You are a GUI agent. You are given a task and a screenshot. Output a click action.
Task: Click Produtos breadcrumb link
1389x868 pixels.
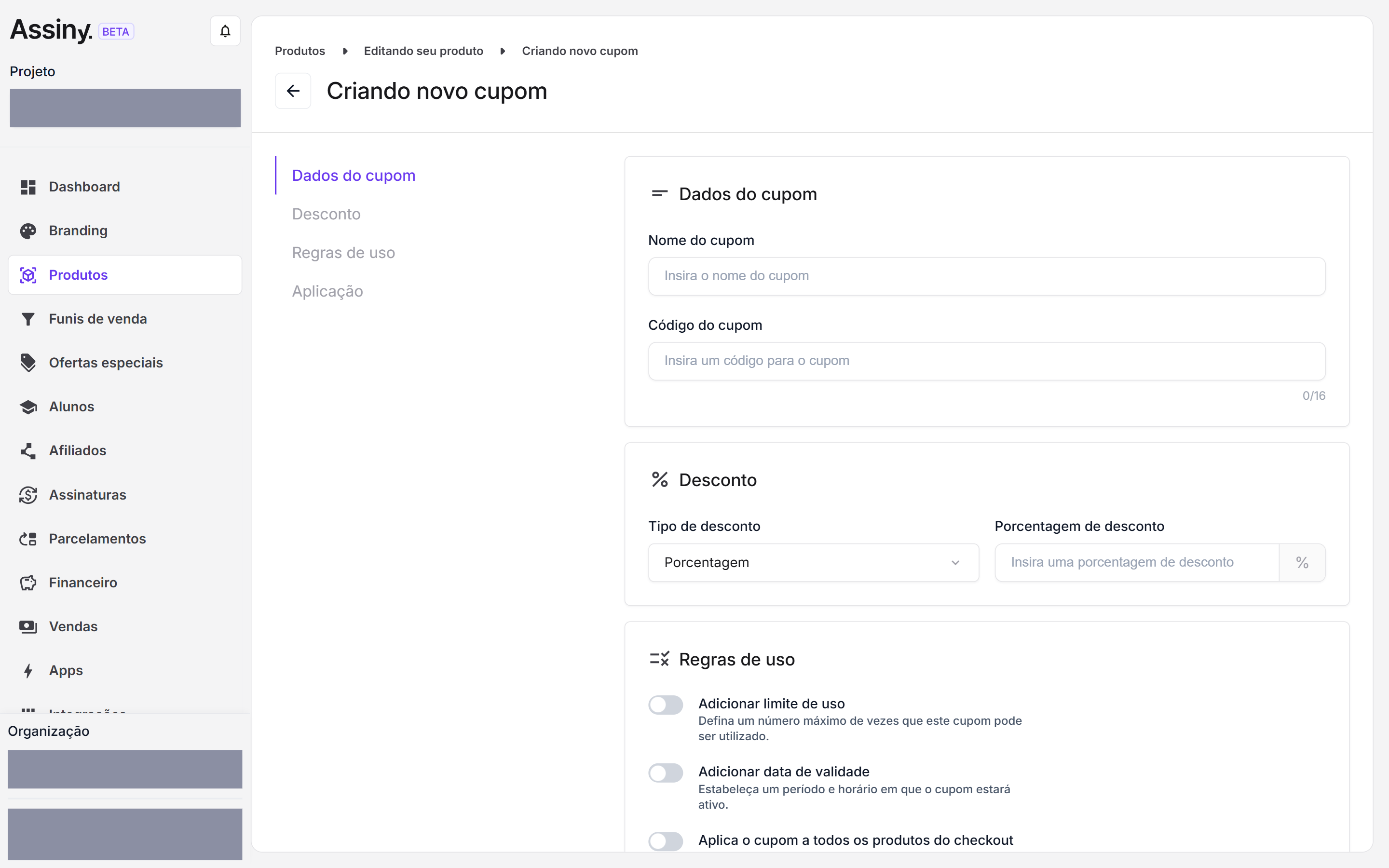[x=300, y=51]
